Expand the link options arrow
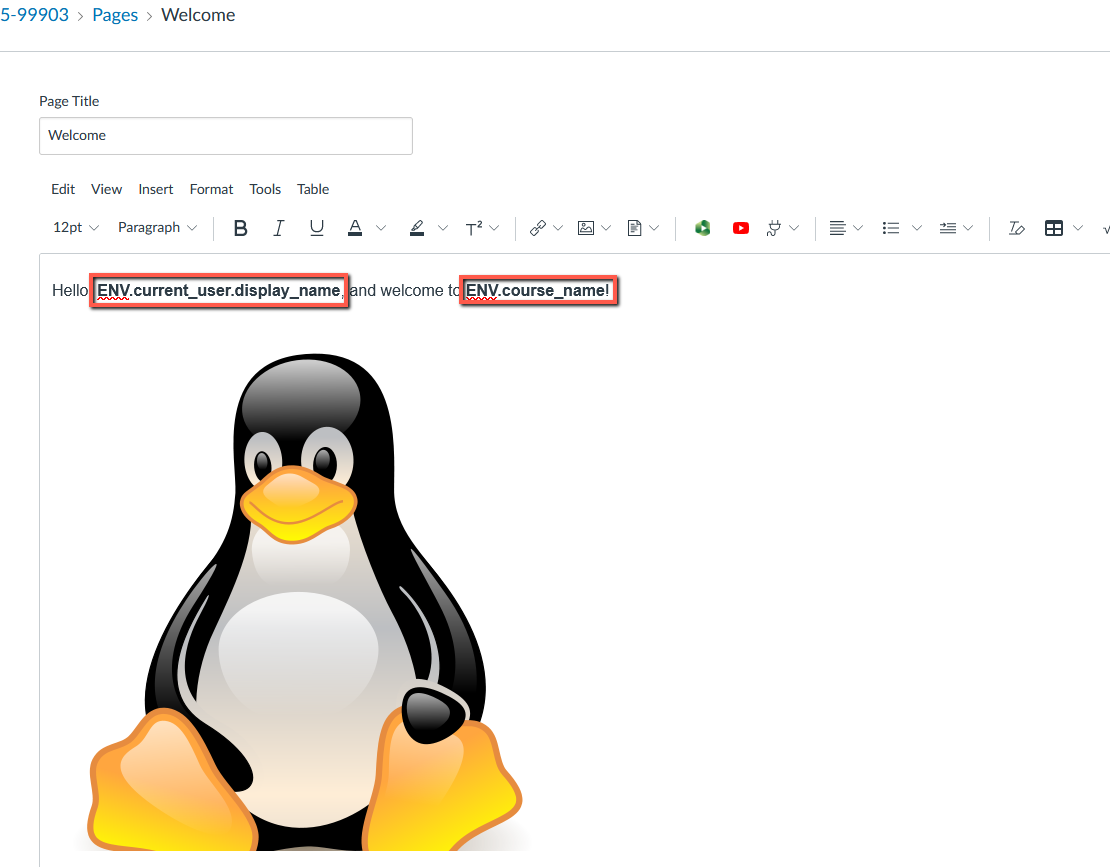Screen dimensions: 1110x867 [558, 228]
